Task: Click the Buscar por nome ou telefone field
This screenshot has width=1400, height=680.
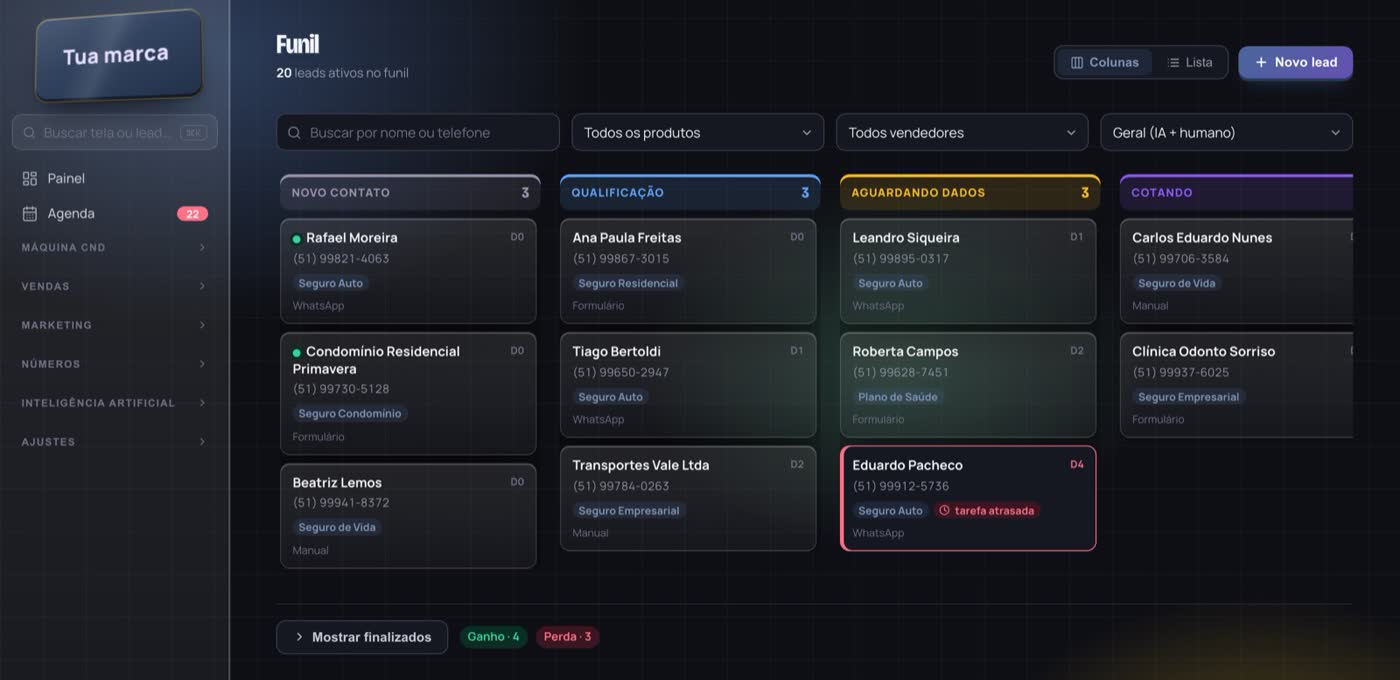Action: tap(418, 132)
